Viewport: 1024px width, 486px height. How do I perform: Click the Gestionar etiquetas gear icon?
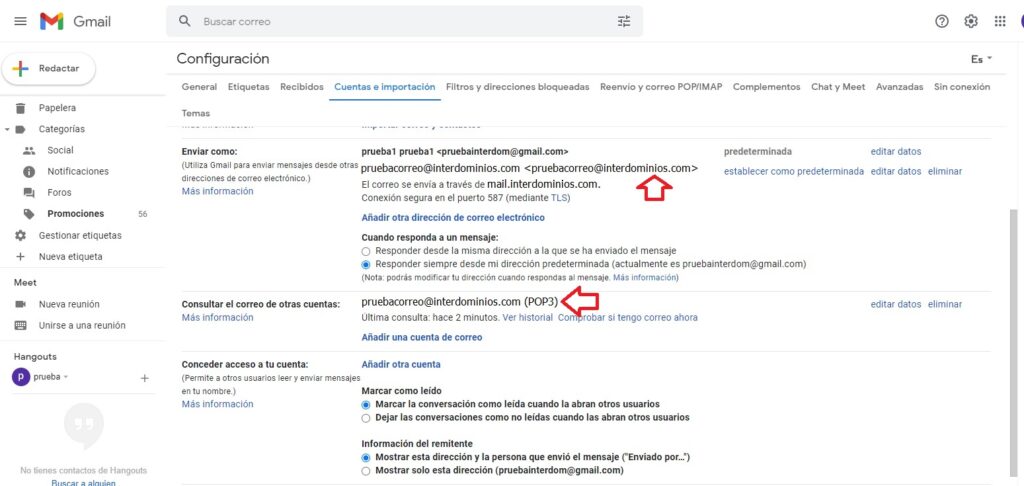[x=20, y=235]
